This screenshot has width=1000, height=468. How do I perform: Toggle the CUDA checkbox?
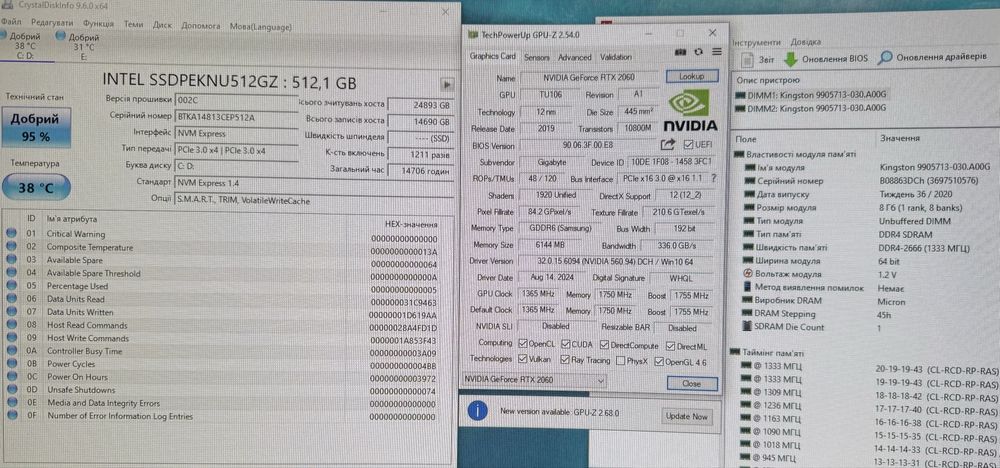(x=565, y=344)
